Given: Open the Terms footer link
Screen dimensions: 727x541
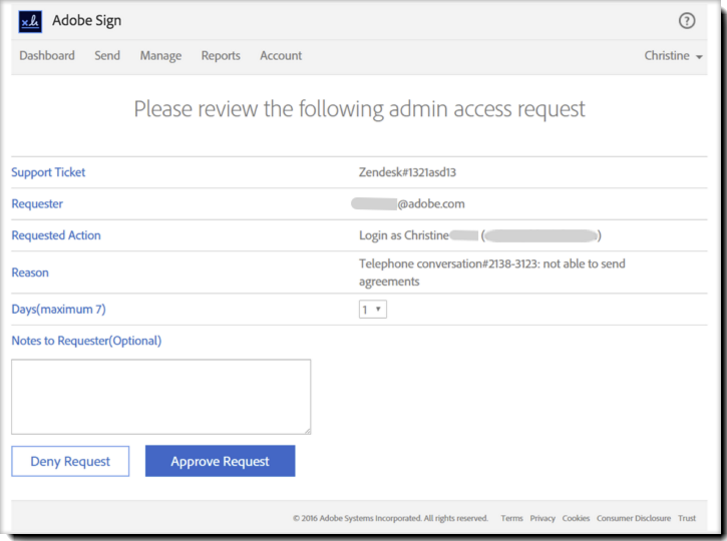Looking at the screenshot, I should tap(512, 518).
